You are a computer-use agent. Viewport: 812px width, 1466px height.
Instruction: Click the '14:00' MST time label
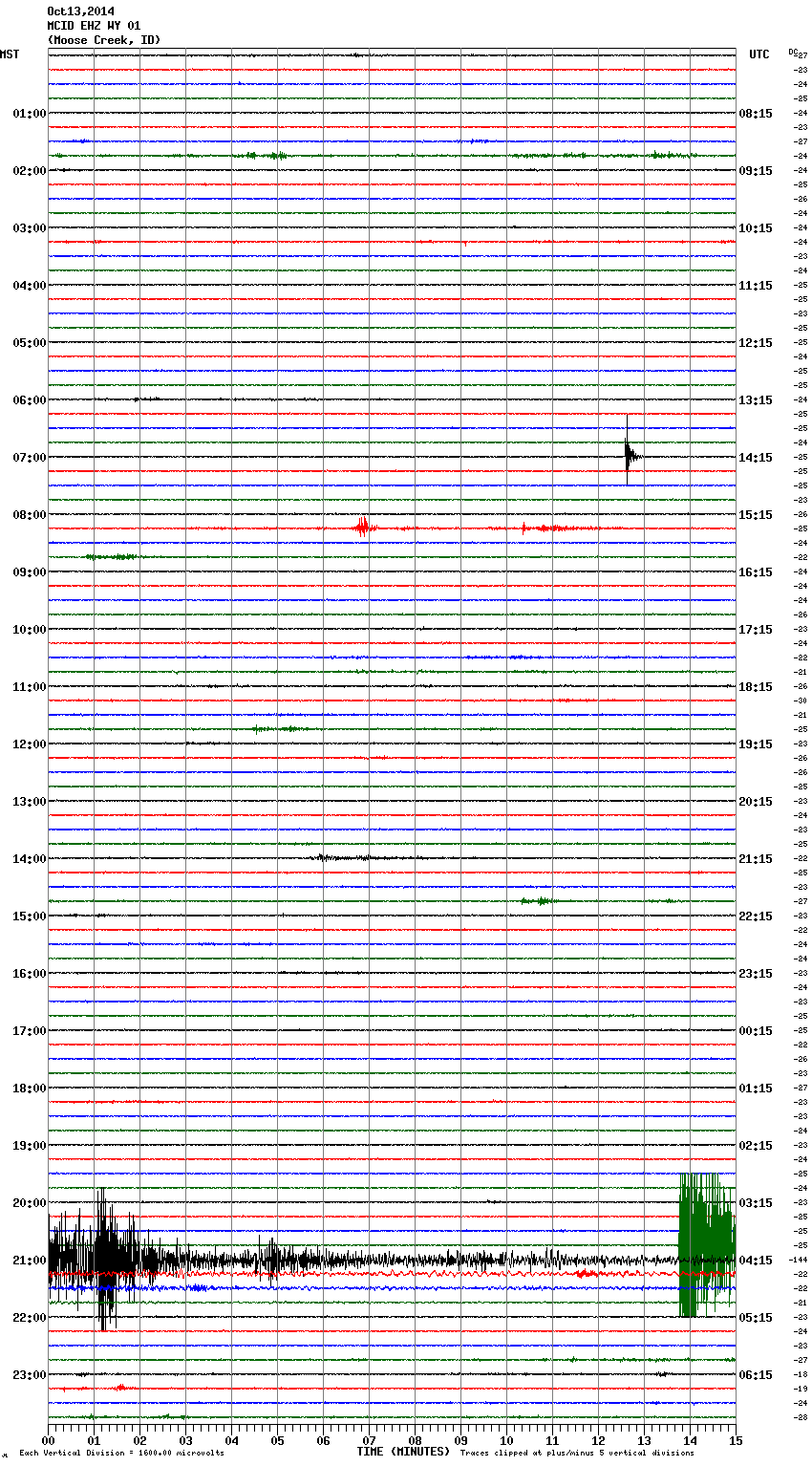pyautogui.click(x=30, y=859)
